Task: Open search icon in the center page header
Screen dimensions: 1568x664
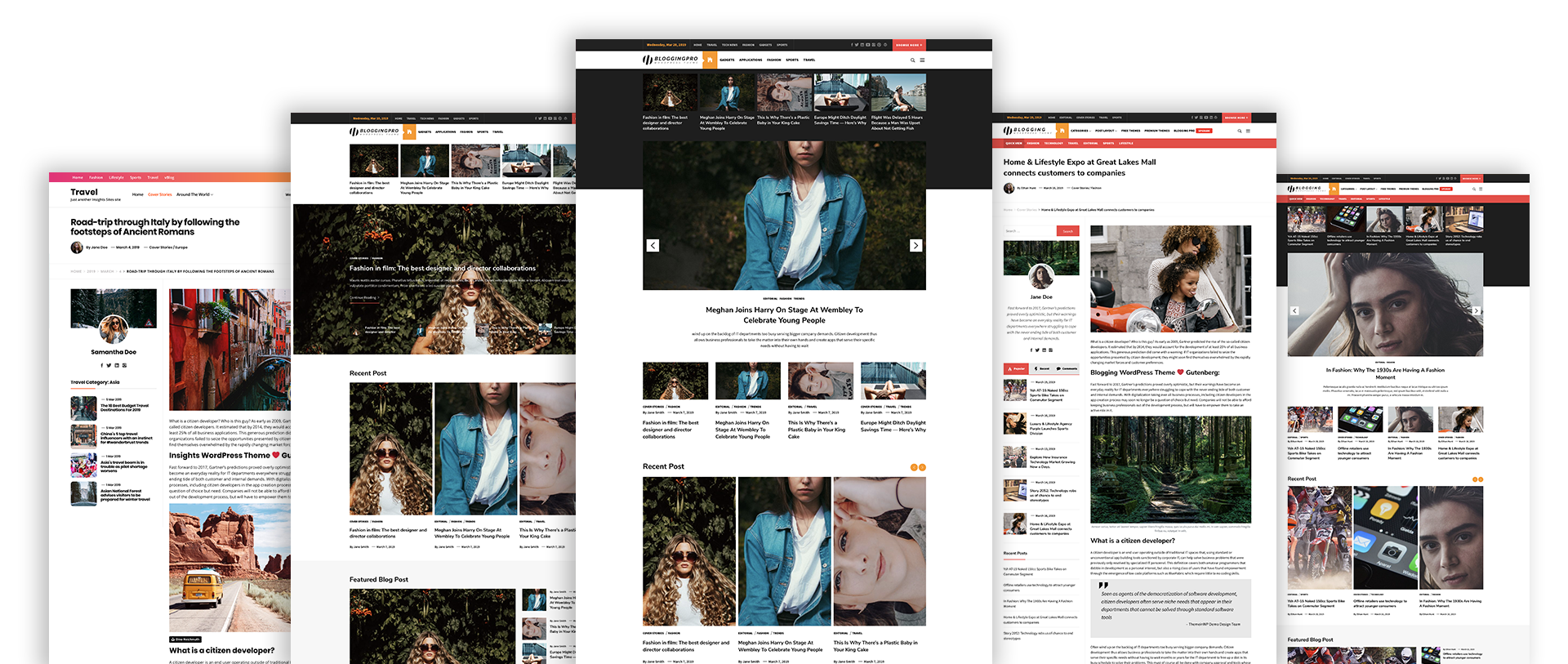Action: 913,60
